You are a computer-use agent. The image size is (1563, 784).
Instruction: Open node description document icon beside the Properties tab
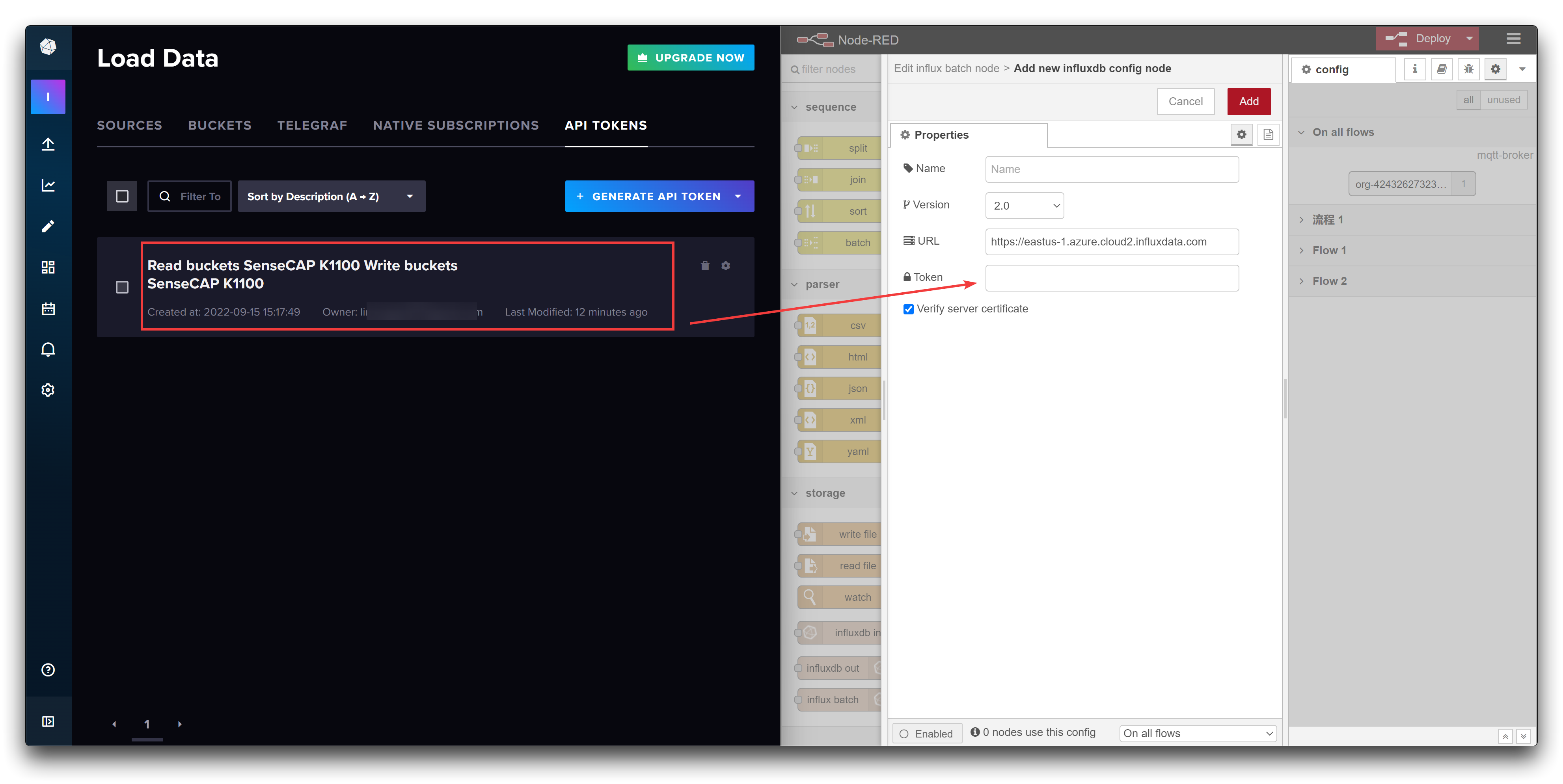tap(1268, 135)
